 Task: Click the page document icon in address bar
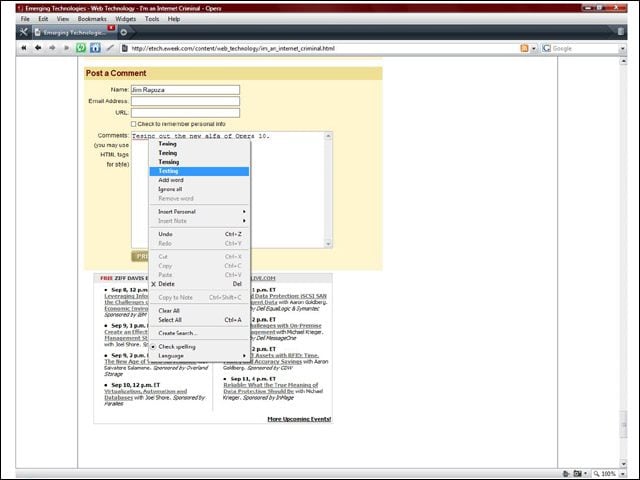click(x=125, y=48)
